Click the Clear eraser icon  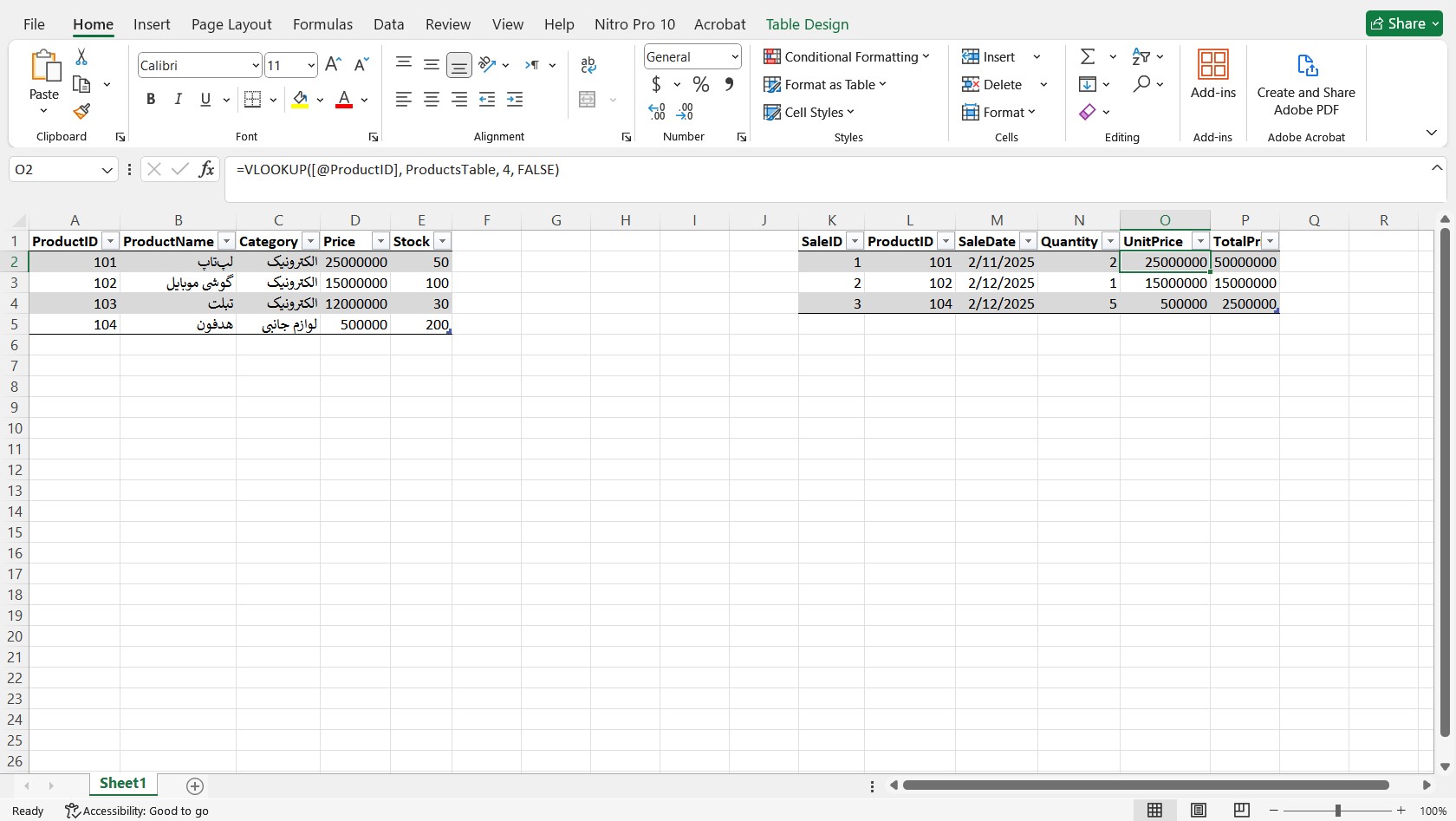tap(1088, 112)
